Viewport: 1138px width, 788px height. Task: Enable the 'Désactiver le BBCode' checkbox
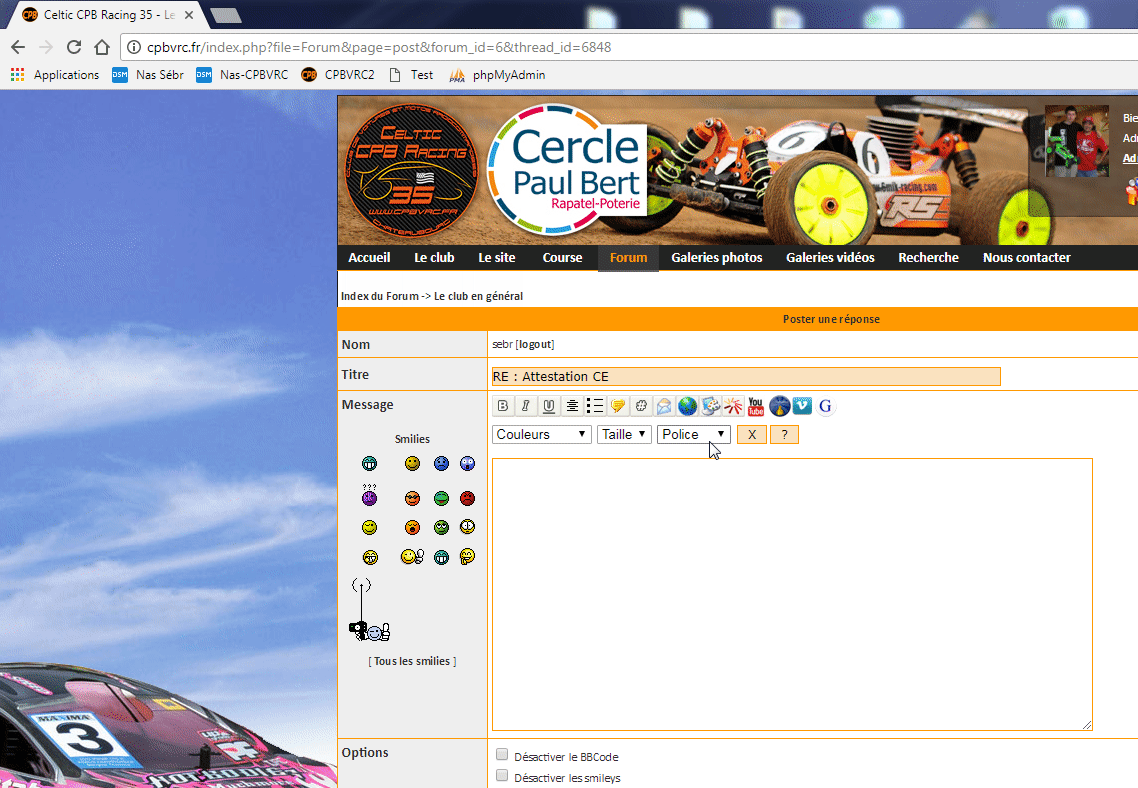point(503,755)
